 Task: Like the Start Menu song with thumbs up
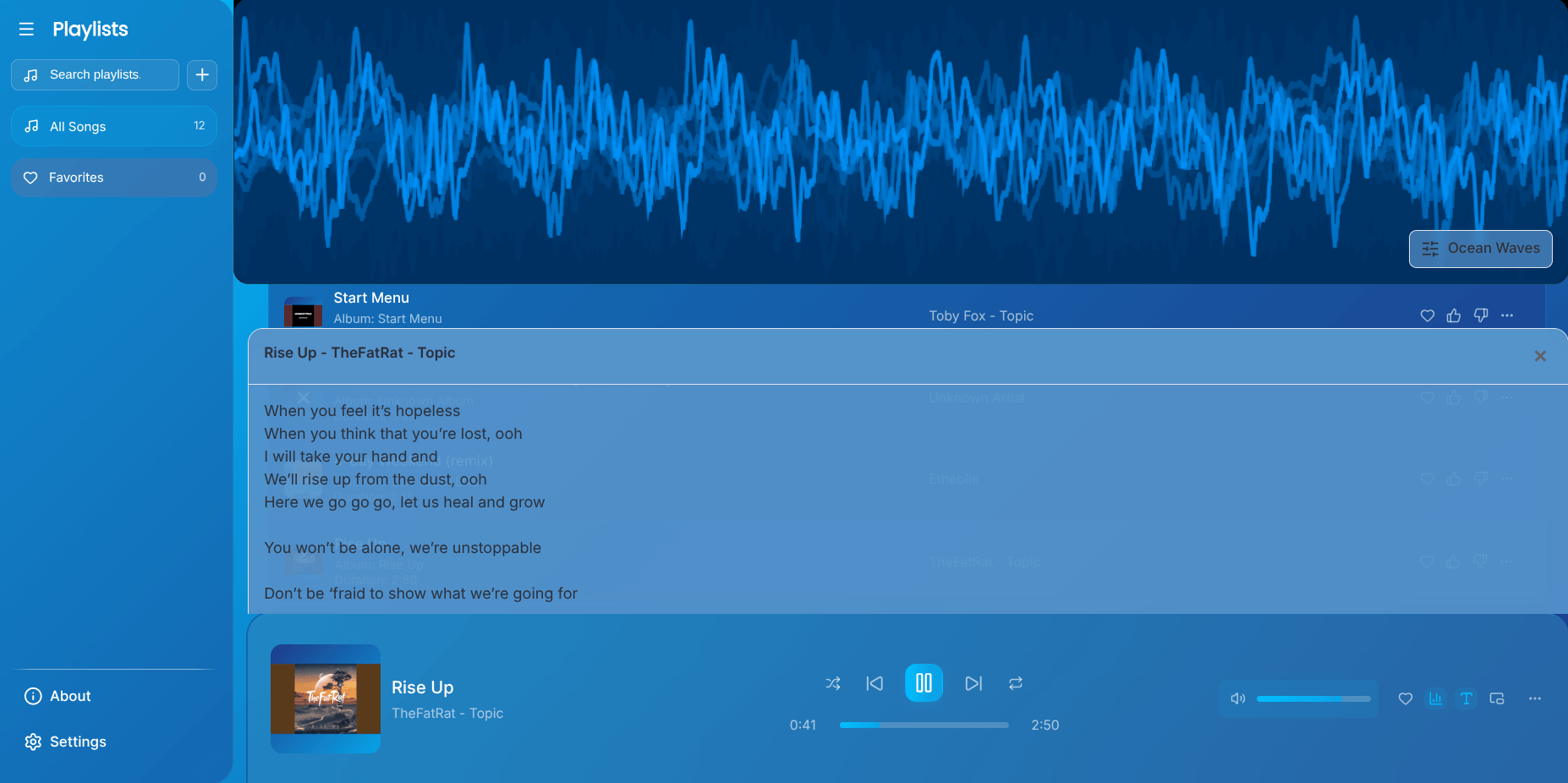1454,315
